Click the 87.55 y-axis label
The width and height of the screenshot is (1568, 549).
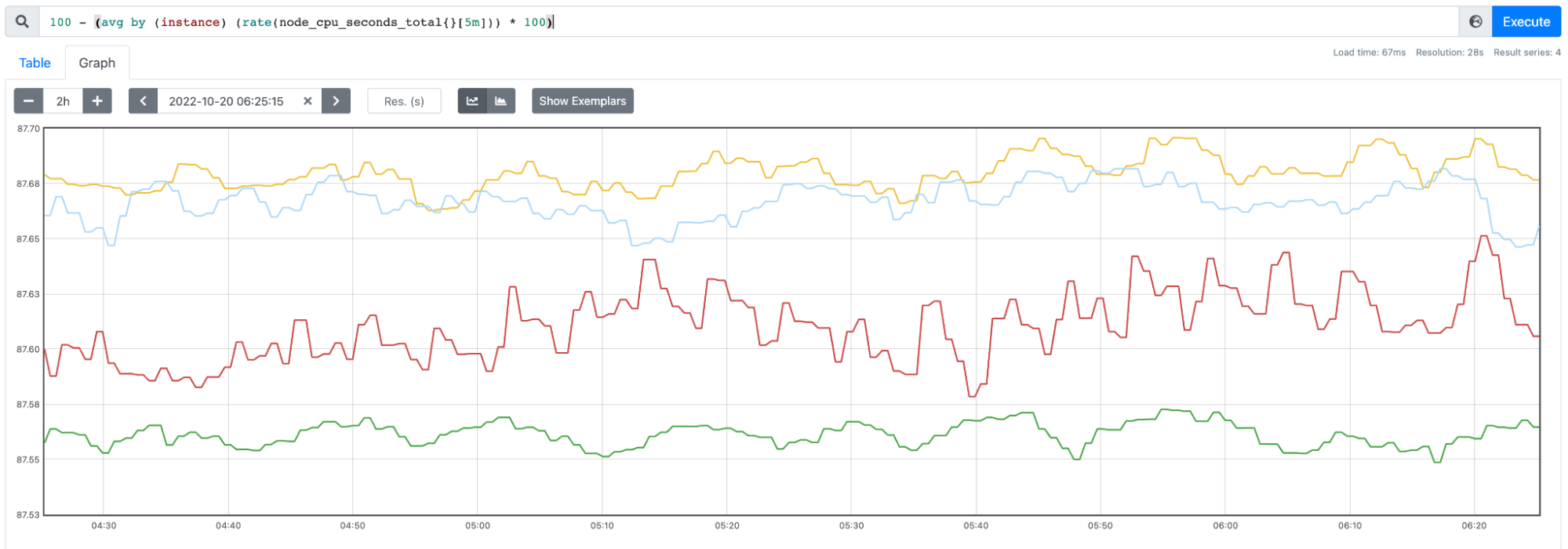[x=28, y=460]
